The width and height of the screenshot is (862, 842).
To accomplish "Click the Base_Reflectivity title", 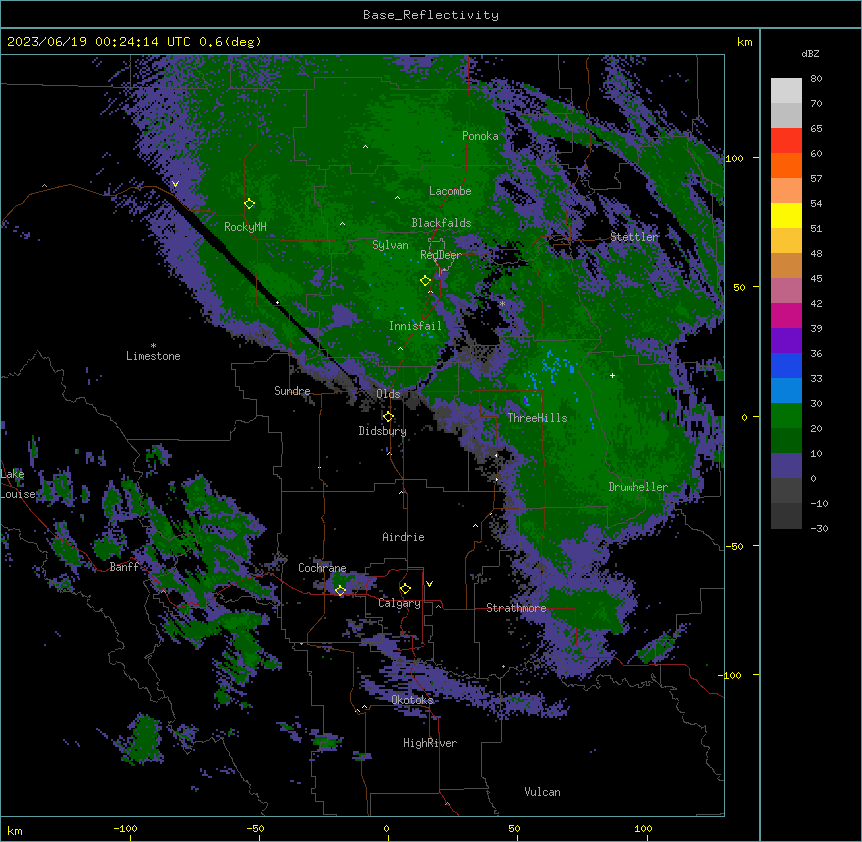I will click(431, 15).
